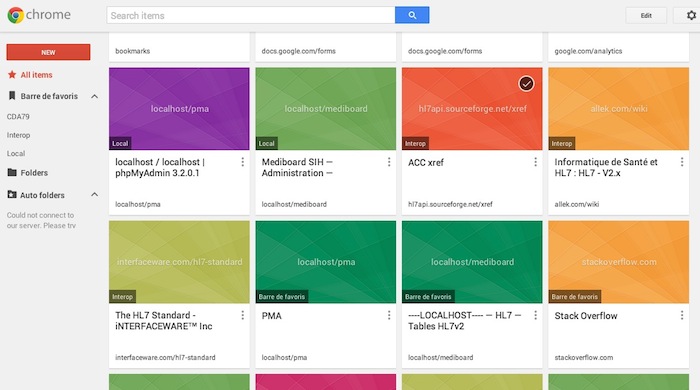Viewport: 700px width, 390px height.
Task: Open the green PMA localhost/pma thumbnail
Action: click(x=325, y=262)
